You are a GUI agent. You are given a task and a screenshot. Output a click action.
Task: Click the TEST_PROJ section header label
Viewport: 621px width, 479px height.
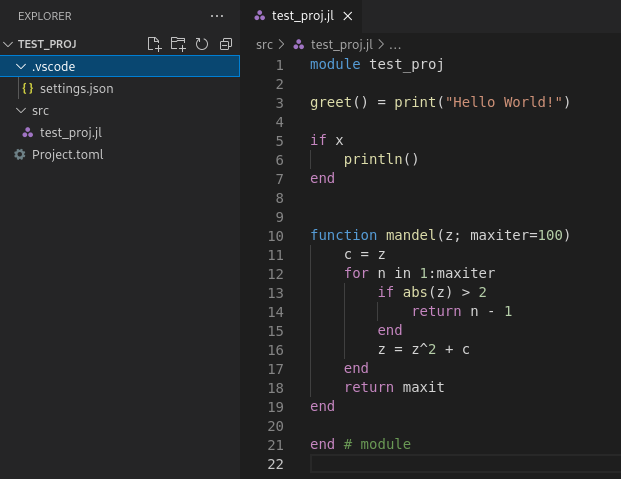47,44
